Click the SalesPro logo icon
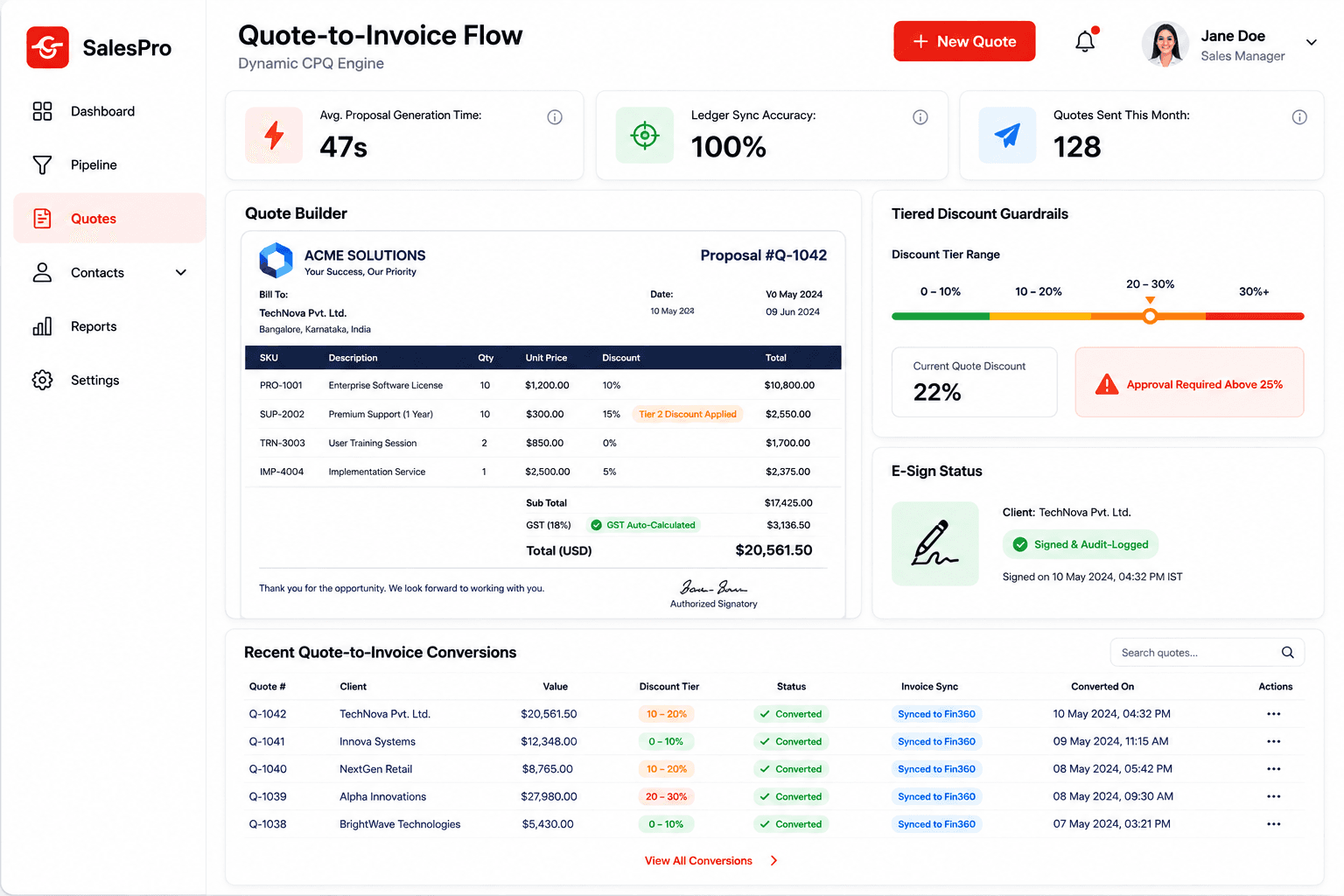Screen dimensions: 1344x896 [47, 47]
